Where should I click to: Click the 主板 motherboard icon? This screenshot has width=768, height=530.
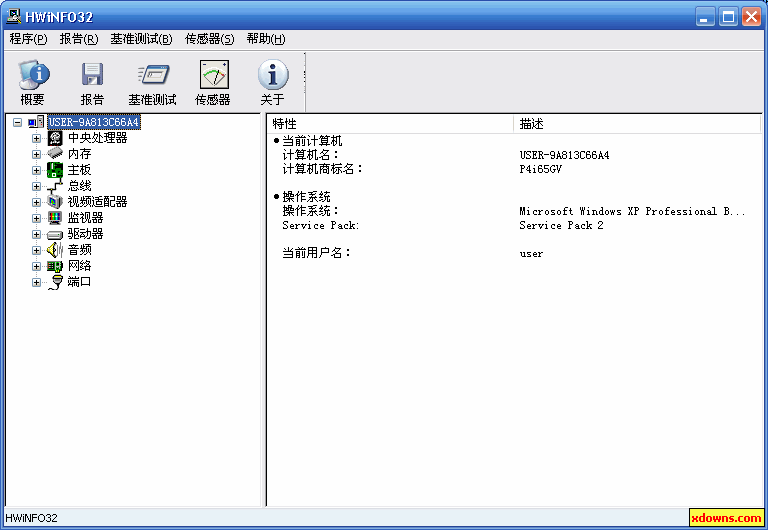point(55,170)
